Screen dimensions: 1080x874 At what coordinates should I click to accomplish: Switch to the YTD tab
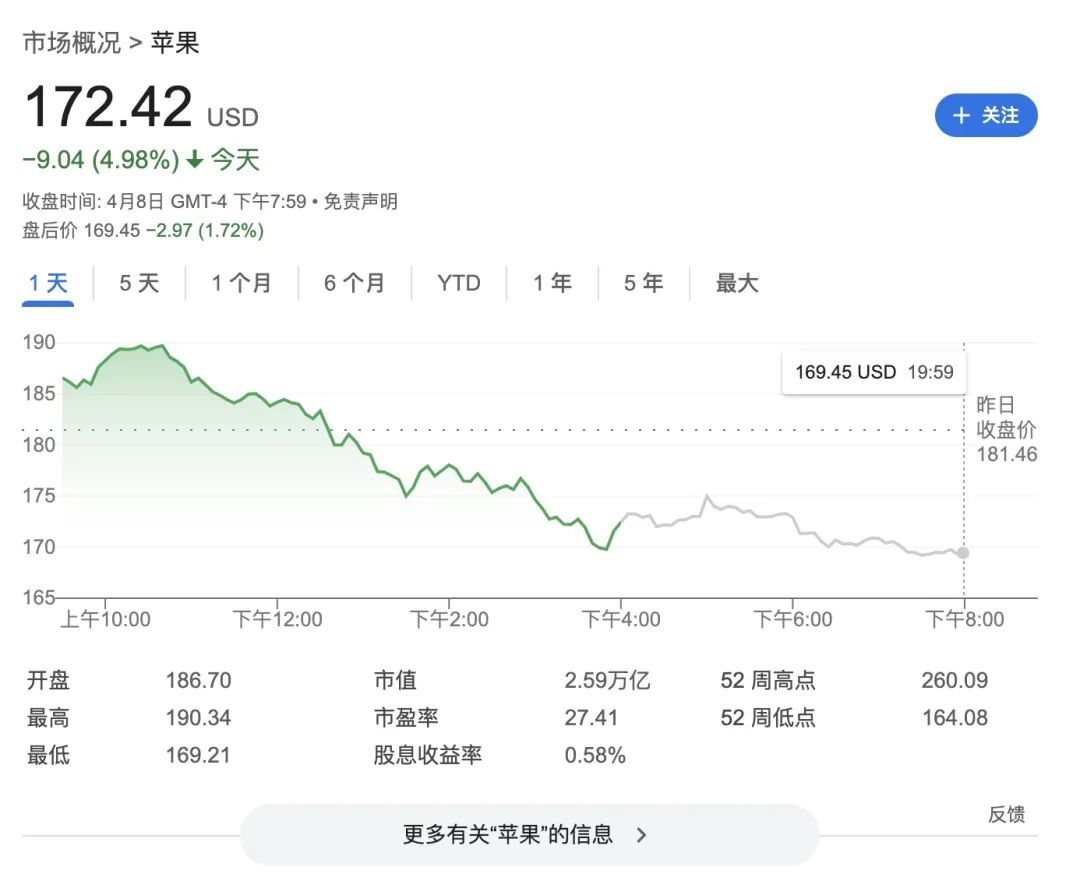point(459,283)
